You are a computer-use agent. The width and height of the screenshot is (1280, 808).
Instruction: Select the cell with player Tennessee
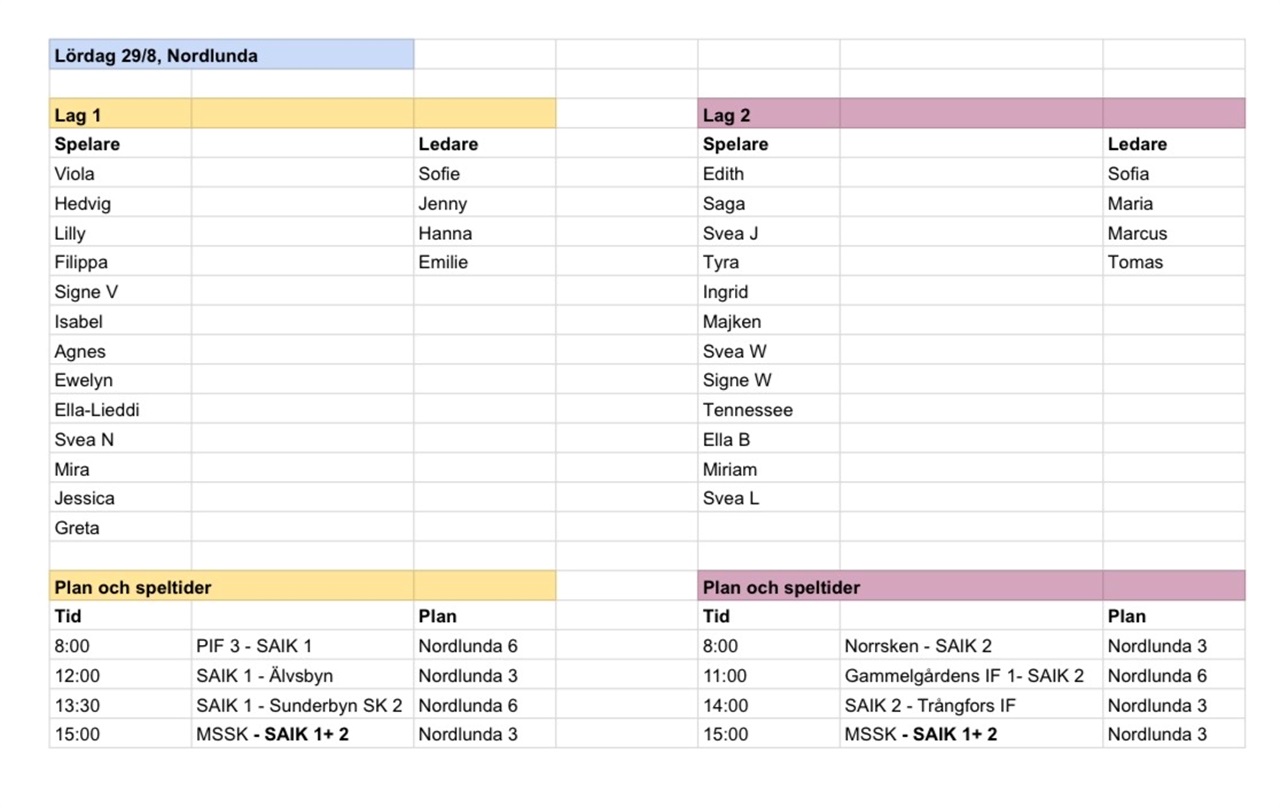(768, 410)
